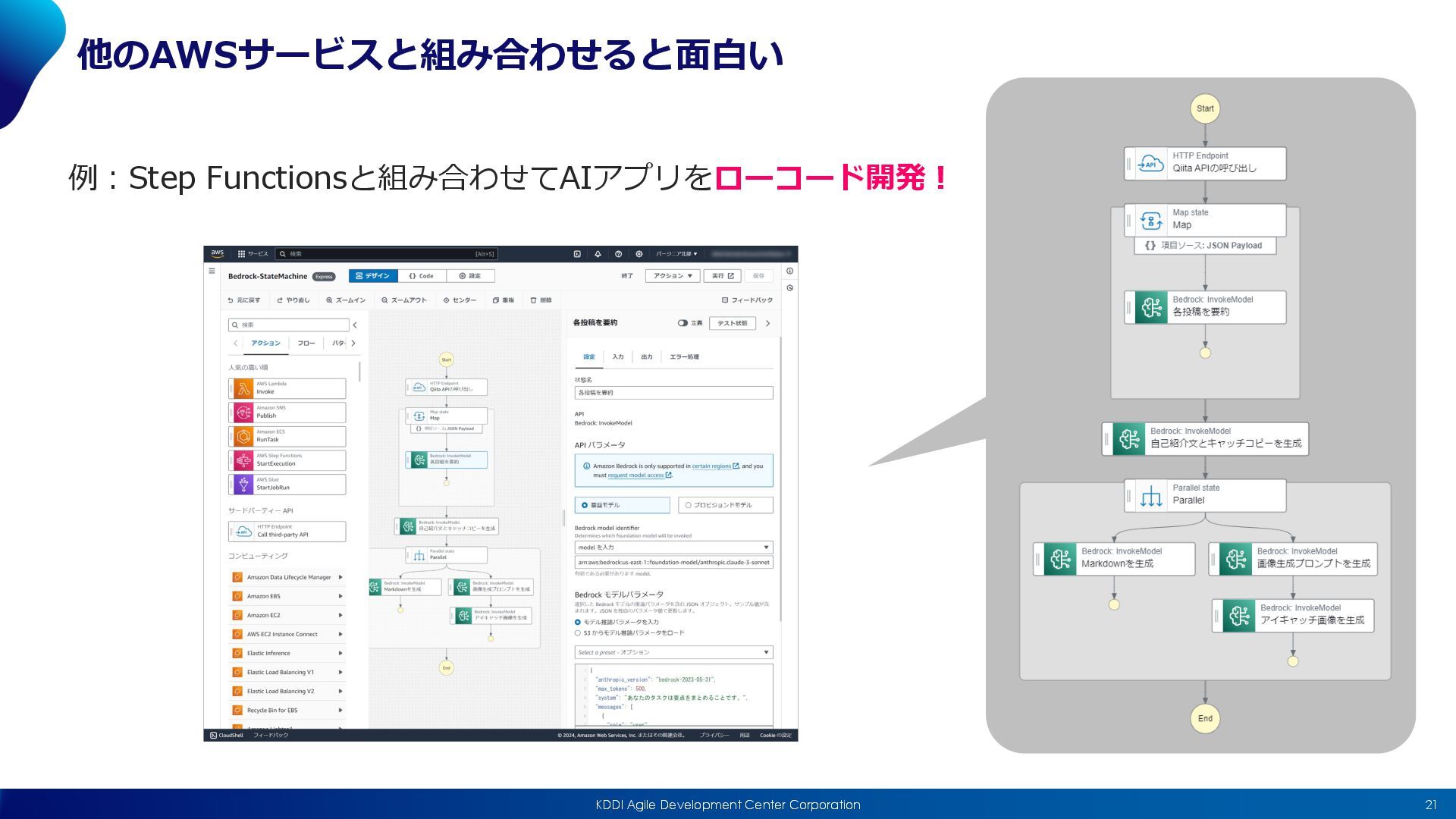Switch to the Code tab
The height and width of the screenshot is (819, 1456).
tap(422, 276)
